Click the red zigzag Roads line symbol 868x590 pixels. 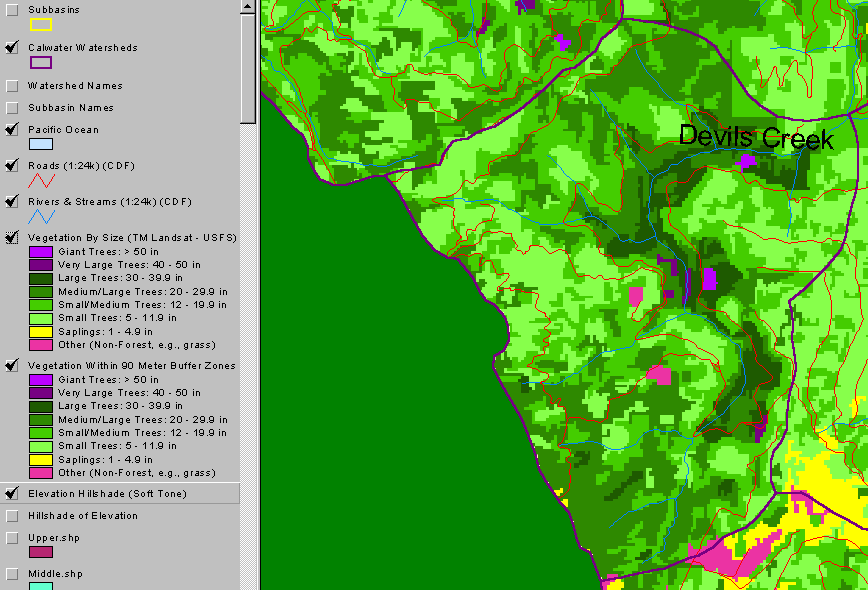42,180
